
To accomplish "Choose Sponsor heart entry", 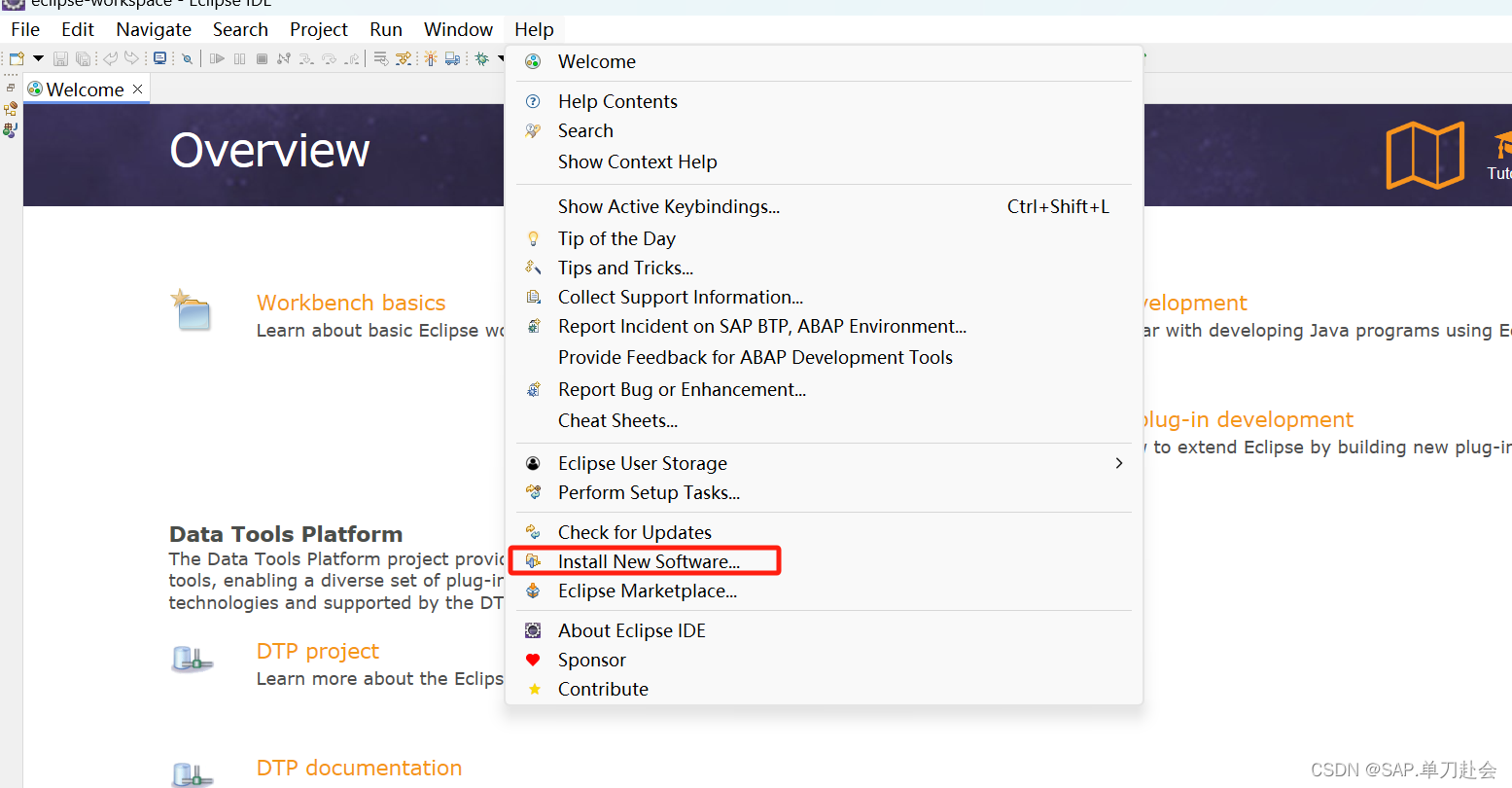I will [824, 660].
